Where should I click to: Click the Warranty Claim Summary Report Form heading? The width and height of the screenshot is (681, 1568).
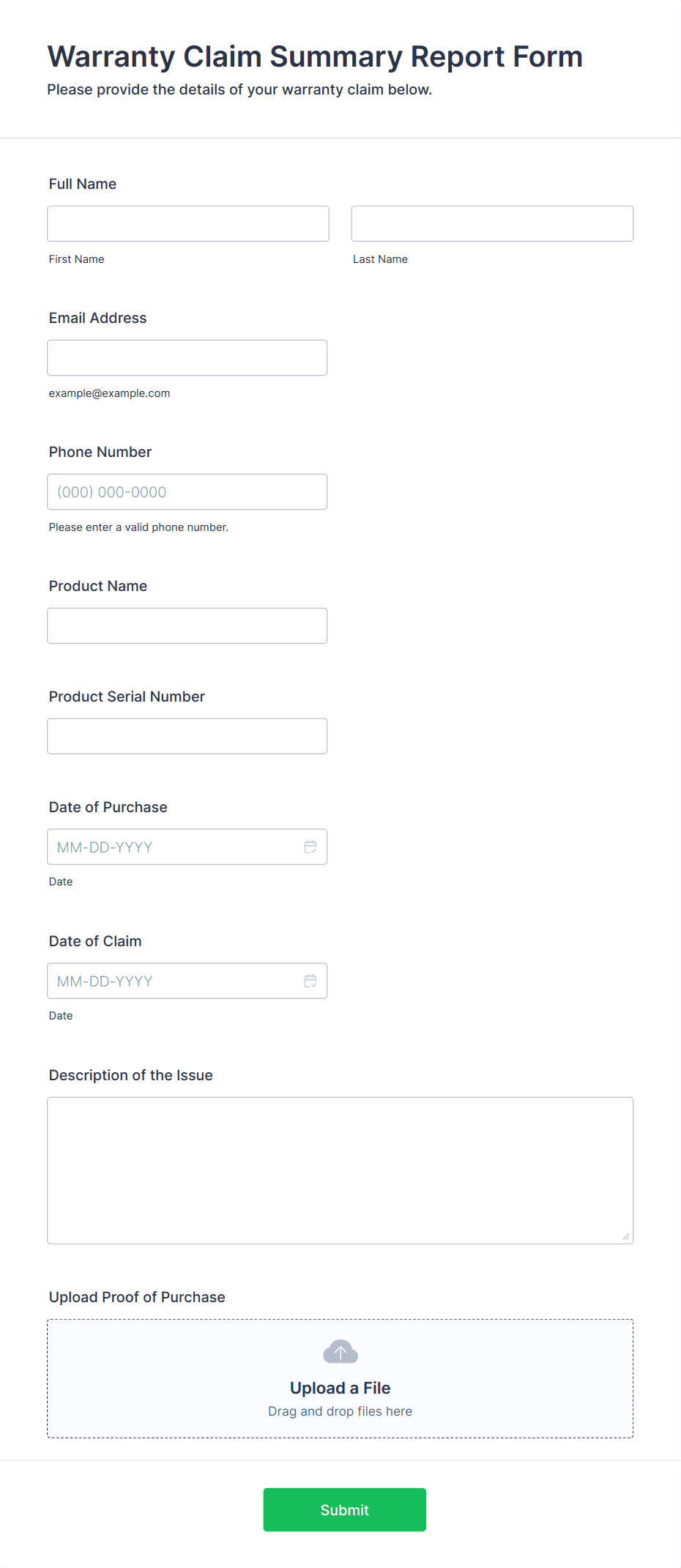tap(315, 56)
